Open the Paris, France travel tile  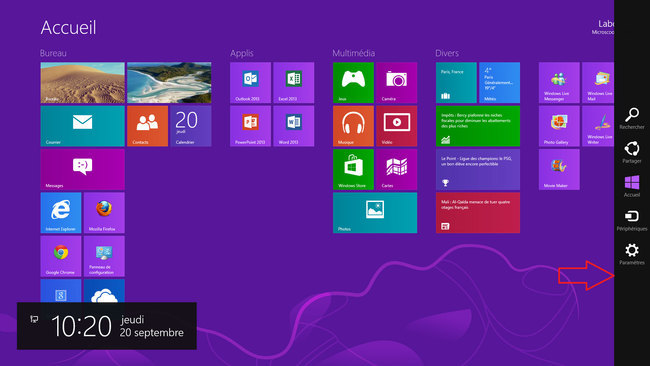(456, 82)
